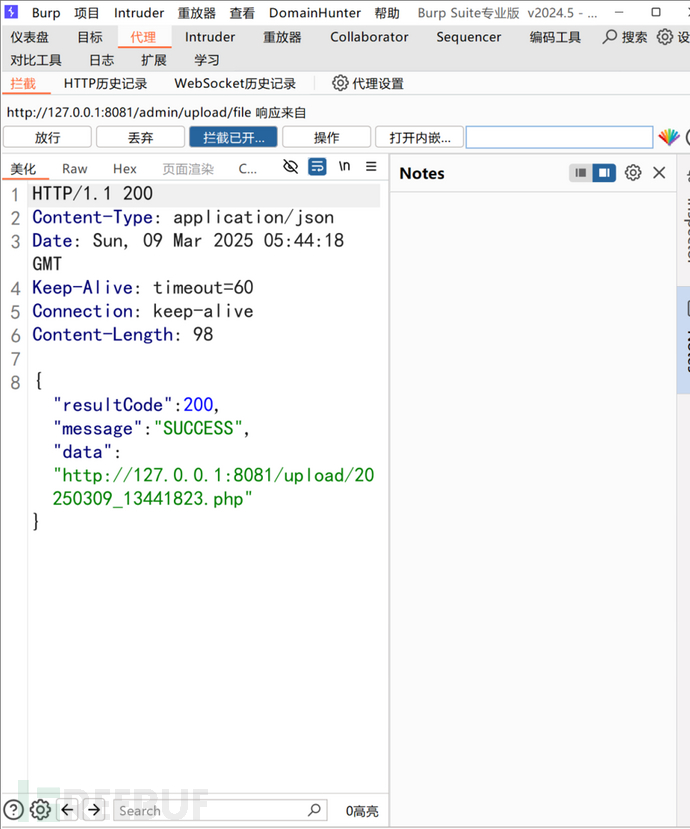690x829 pixels.
Task: Click the colorful highlight picker icon
Action: click(669, 137)
